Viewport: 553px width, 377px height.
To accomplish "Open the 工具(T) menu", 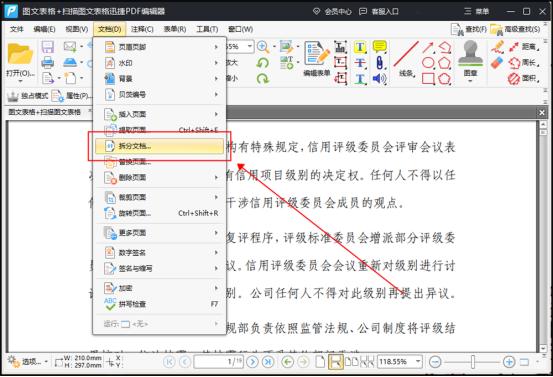I will click(x=207, y=29).
